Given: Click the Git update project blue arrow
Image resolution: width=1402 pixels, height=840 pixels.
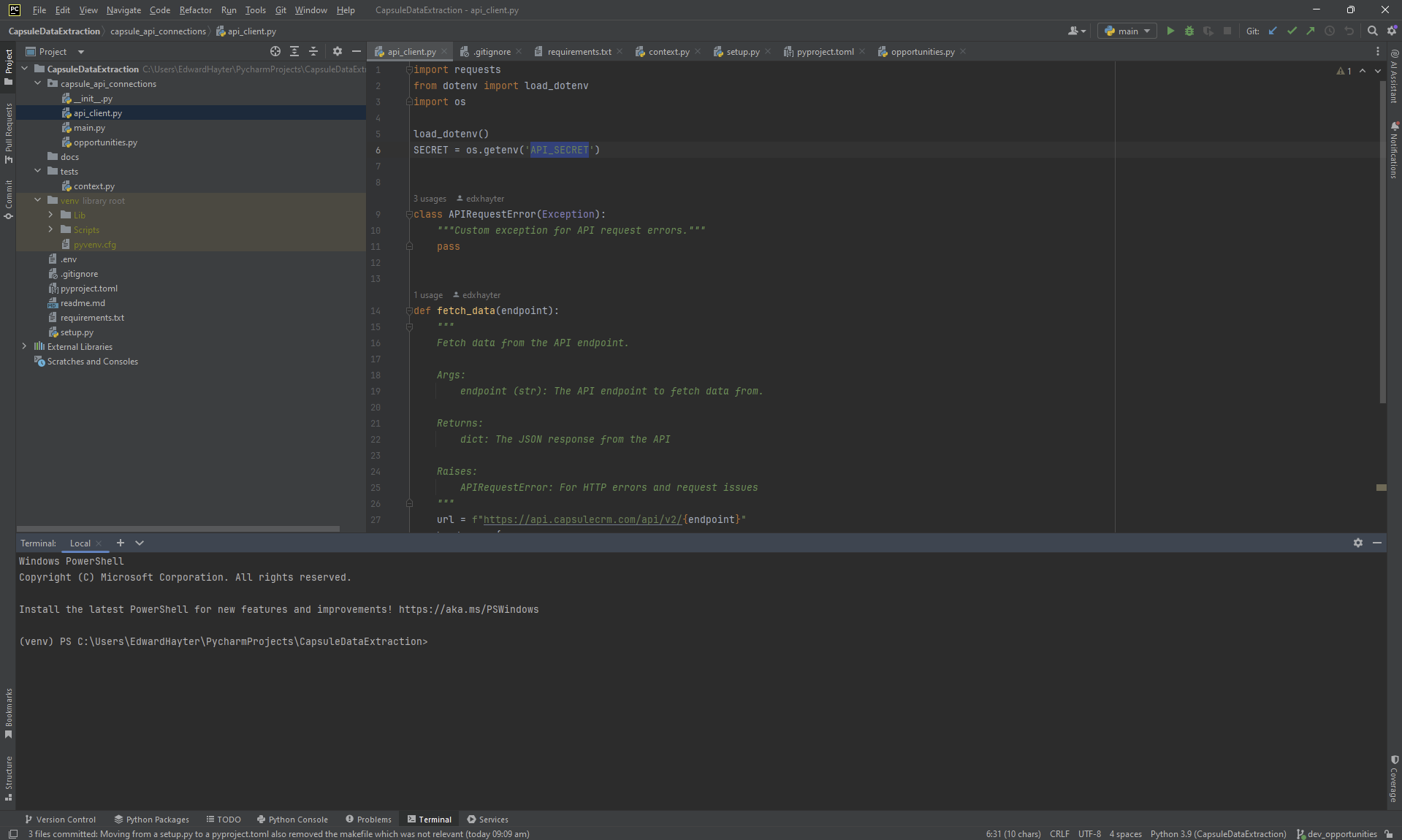Looking at the screenshot, I should pos(1273,31).
